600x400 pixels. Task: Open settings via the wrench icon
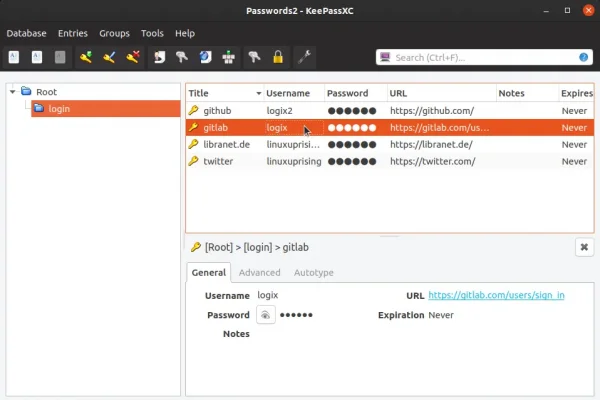click(x=305, y=57)
